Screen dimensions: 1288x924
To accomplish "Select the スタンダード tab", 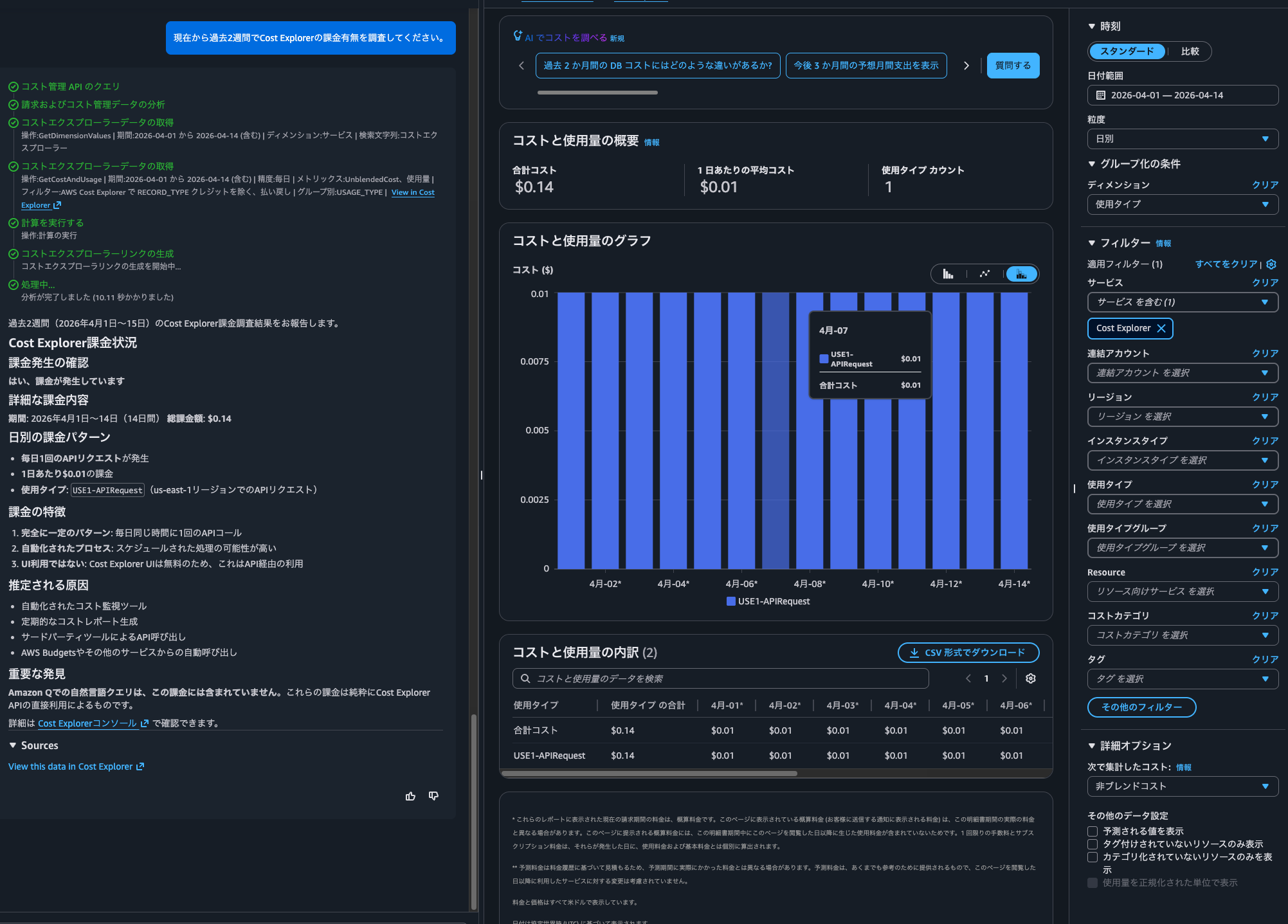I will [x=1126, y=51].
